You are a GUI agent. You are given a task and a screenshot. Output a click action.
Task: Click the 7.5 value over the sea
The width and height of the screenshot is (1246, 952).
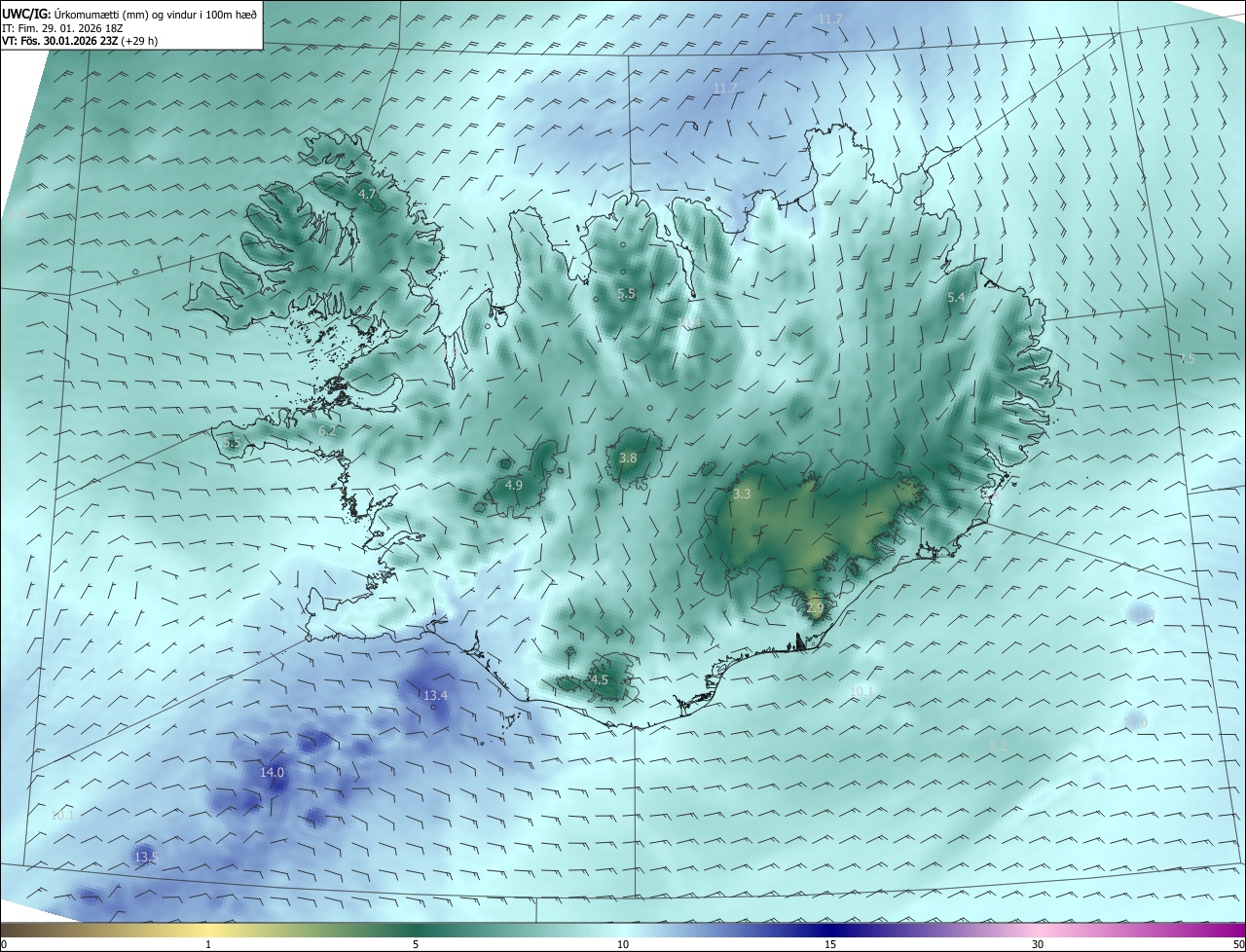click(1187, 358)
